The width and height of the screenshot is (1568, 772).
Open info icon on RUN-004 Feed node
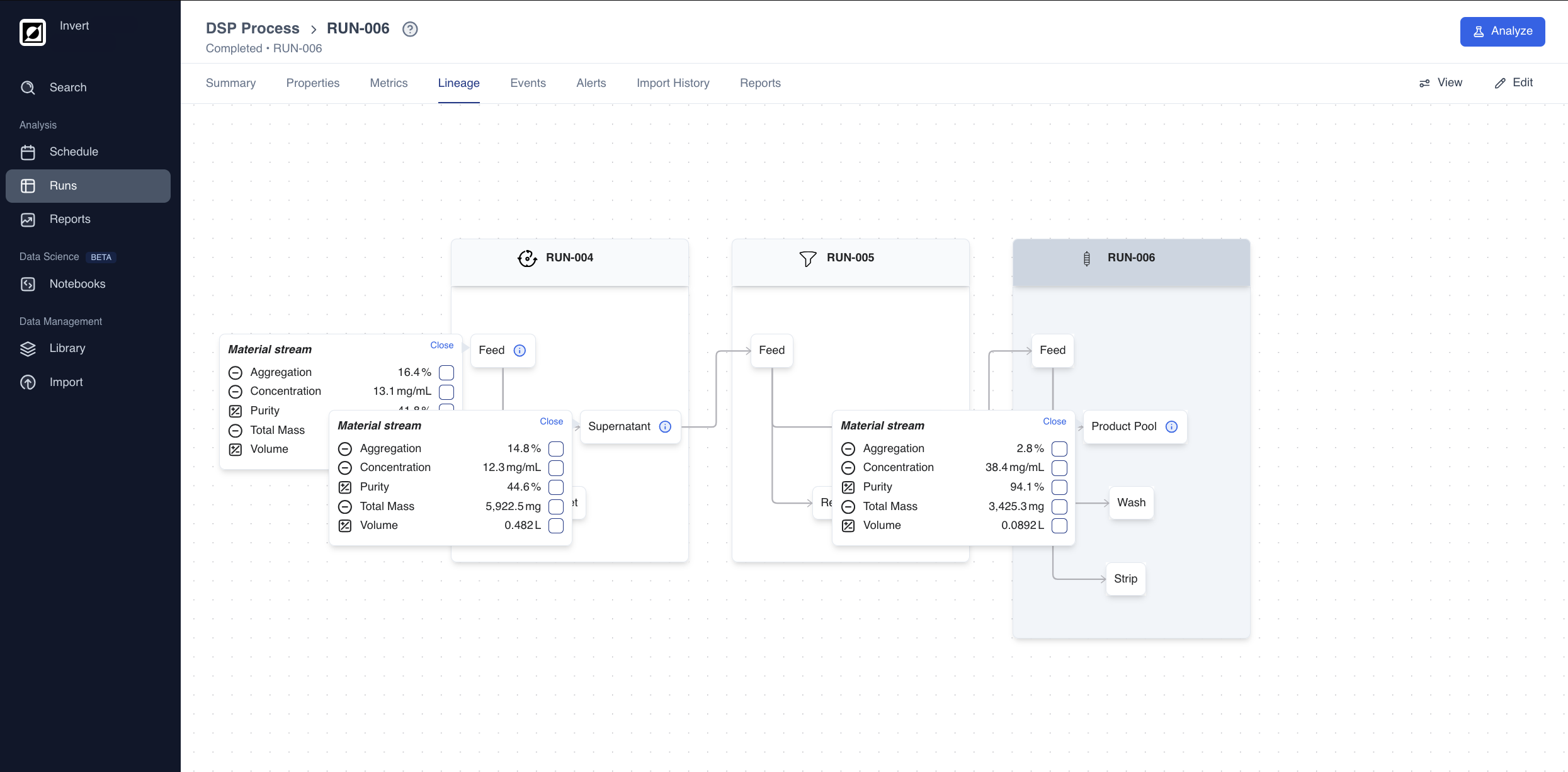tap(520, 351)
